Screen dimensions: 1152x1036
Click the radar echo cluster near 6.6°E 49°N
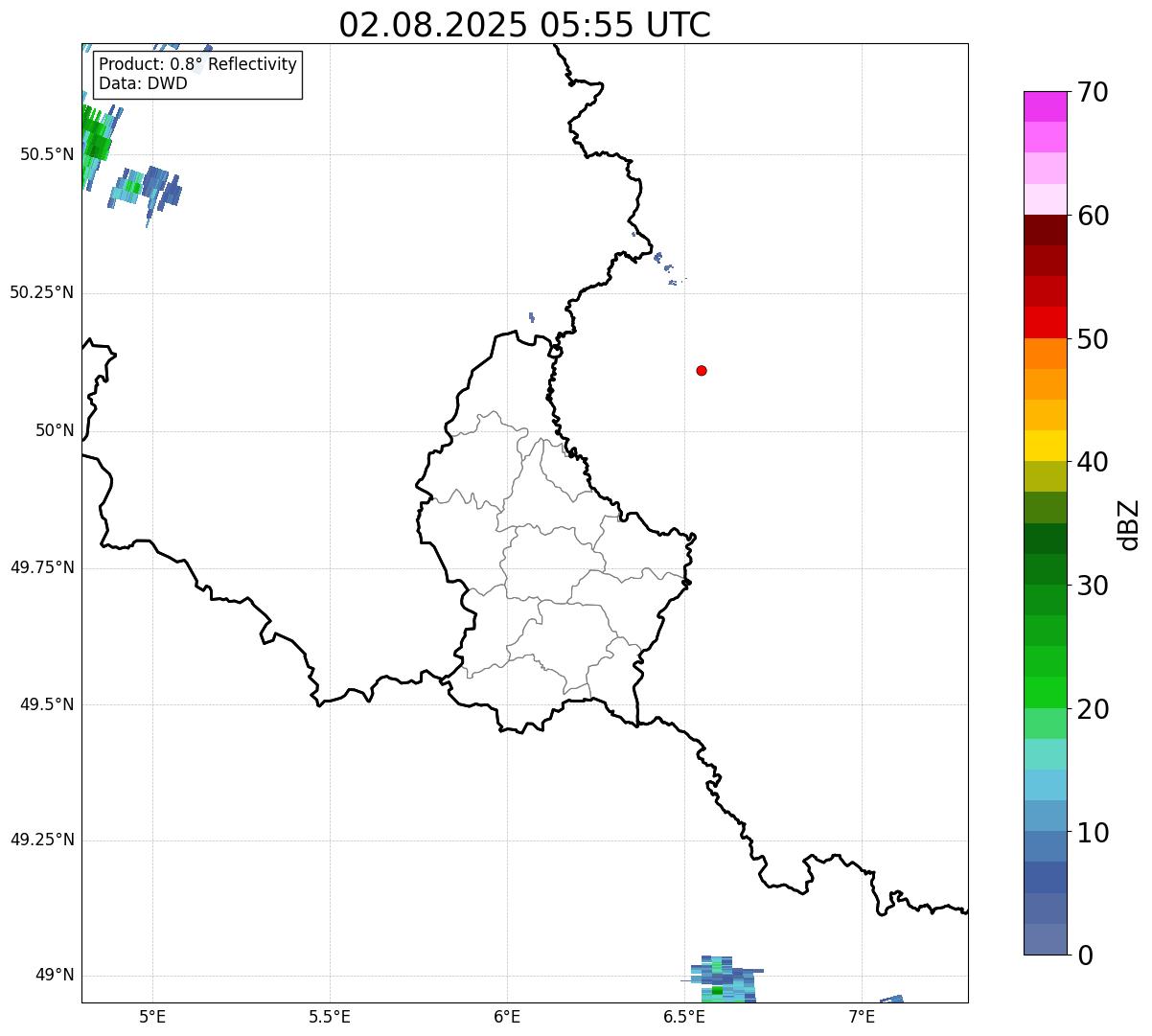click(725, 979)
